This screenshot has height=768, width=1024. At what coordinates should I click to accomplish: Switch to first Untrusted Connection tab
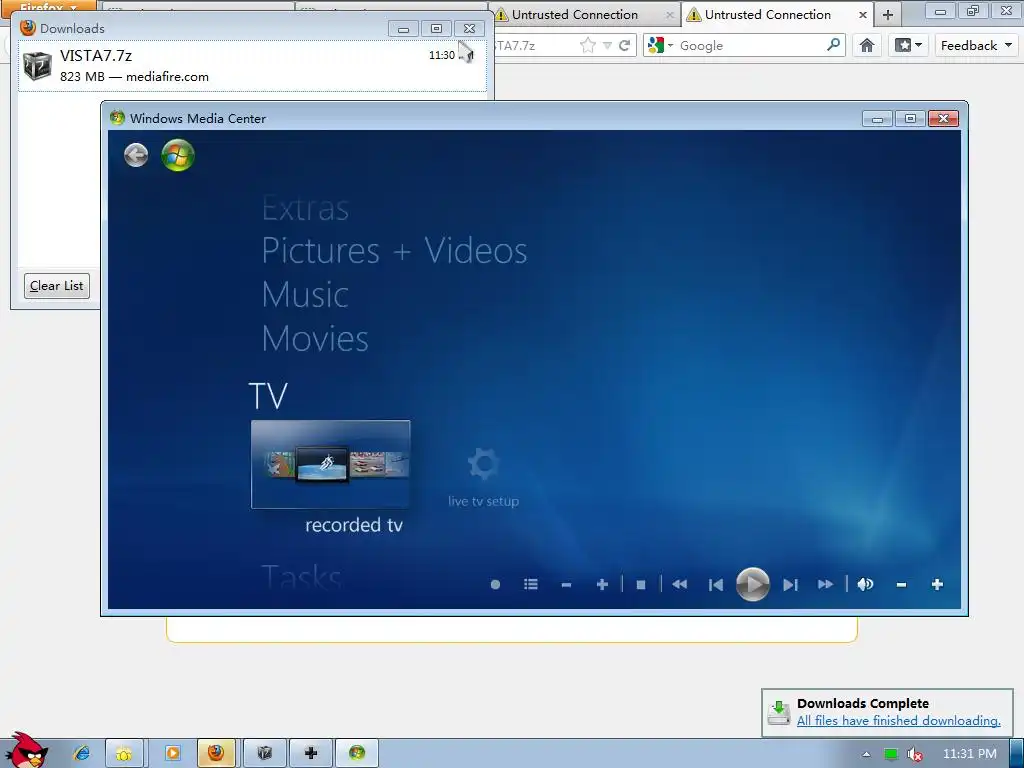click(x=584, y=14)
